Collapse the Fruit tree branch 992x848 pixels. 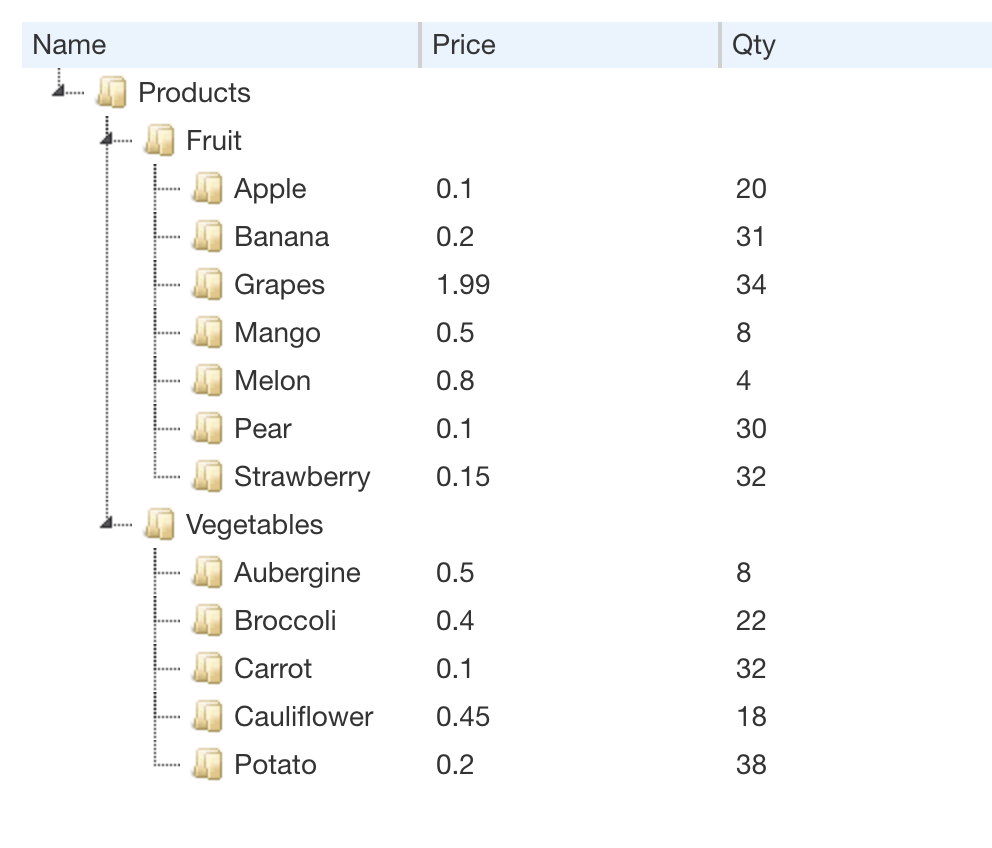[x=107, y=139]
